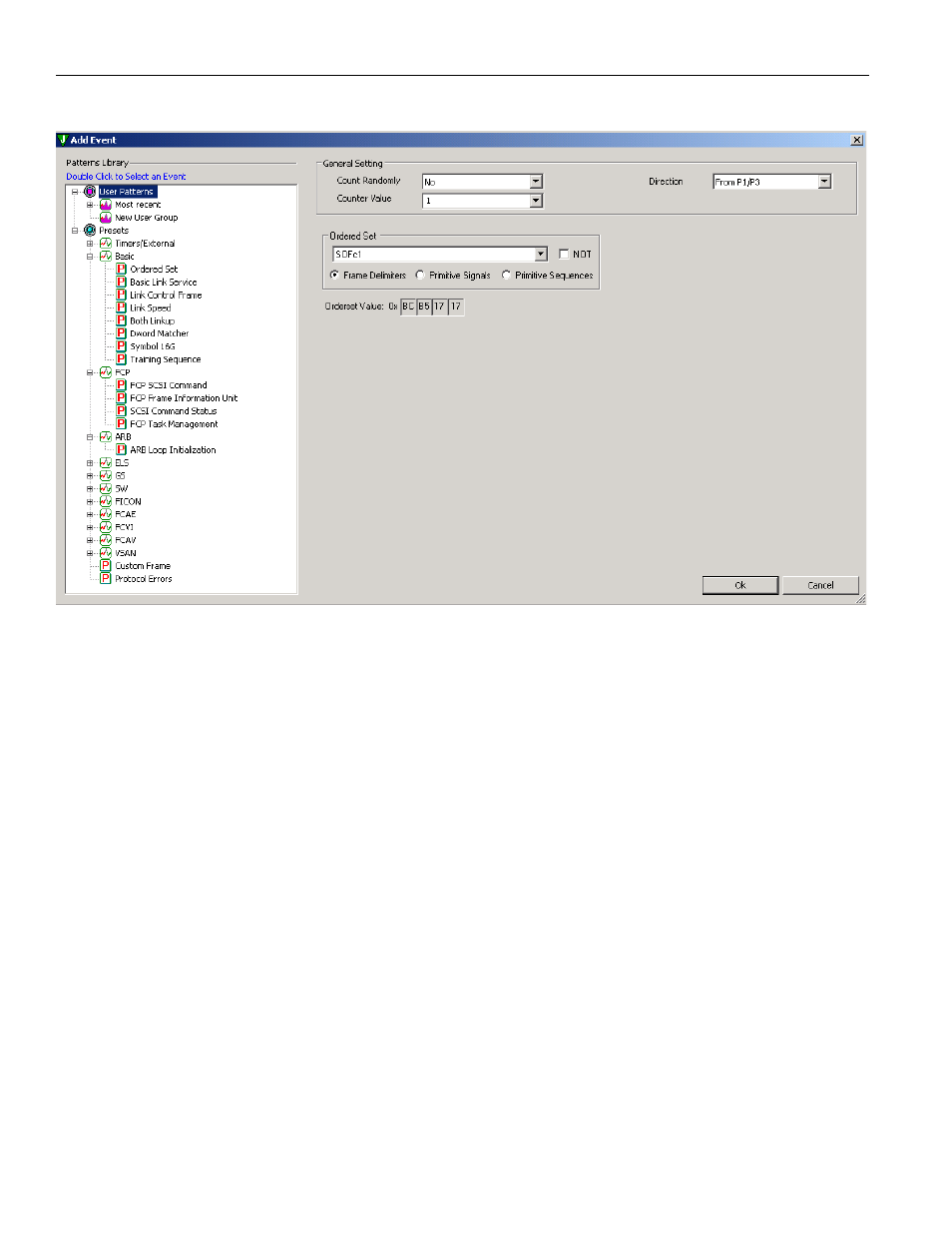Expand the Timers/External tree node
Viewport: 952px width, 1233px height.
(90, 244)
